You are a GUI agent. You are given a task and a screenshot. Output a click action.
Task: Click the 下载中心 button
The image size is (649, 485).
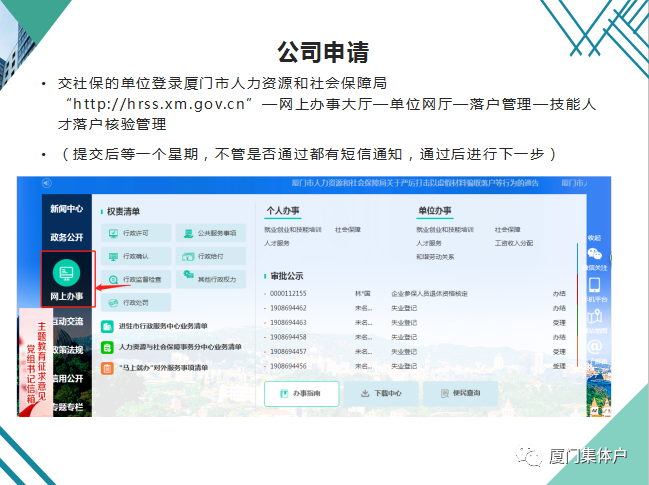click(x=381, y=393)
